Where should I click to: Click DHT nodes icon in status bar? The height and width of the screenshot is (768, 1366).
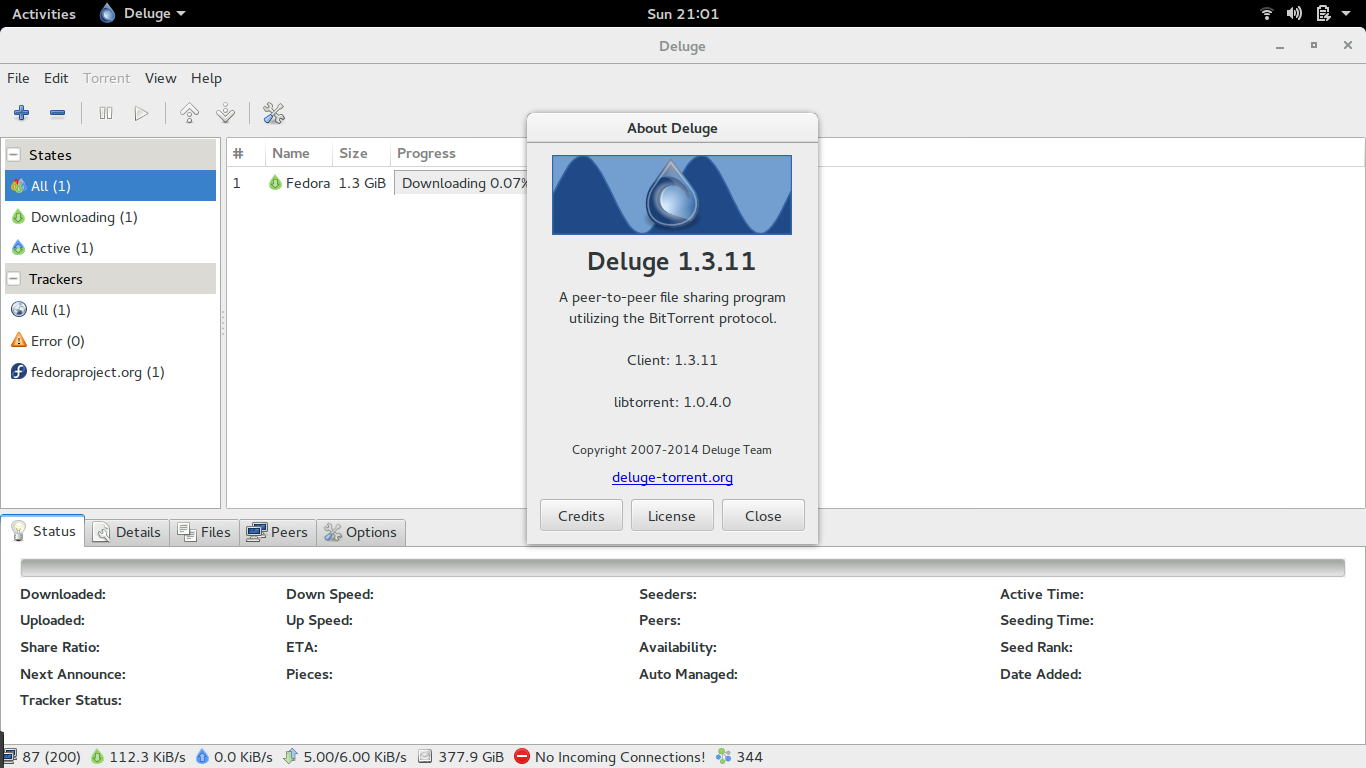[724, 757]
